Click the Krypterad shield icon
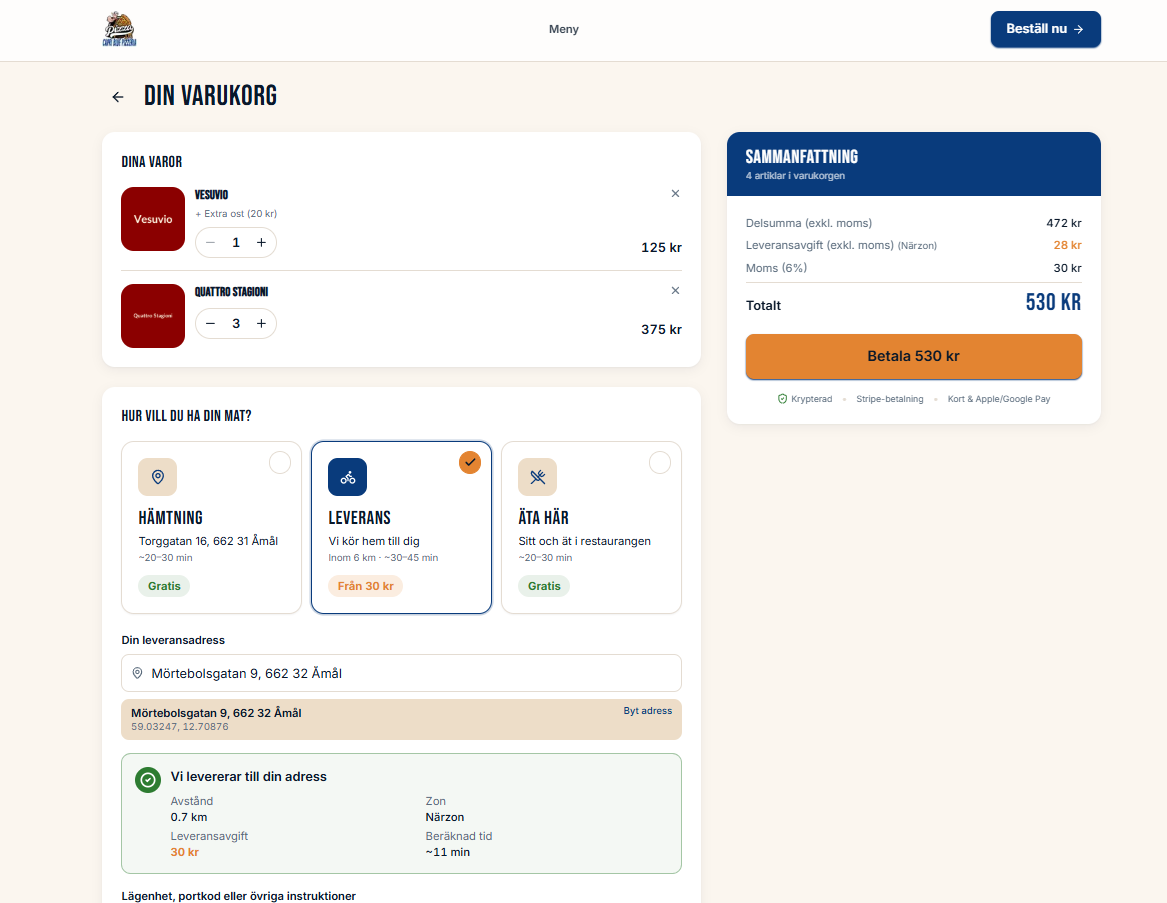The height and width of the screenshot is (903, 1167). [782, 399]
